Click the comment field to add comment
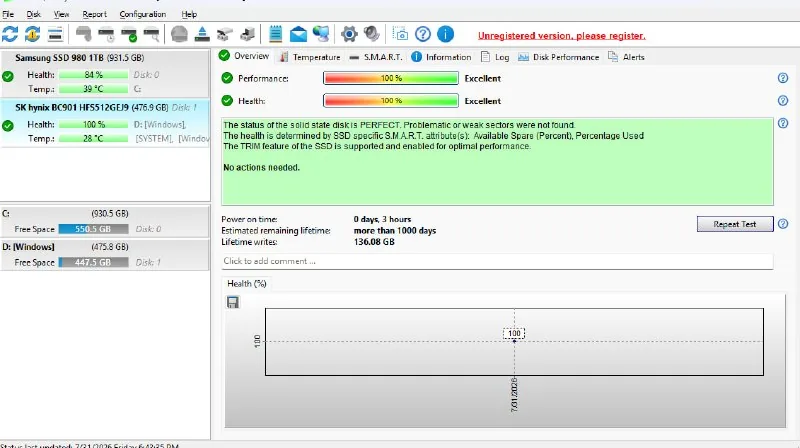The height and width of the screenshot is (448, 800). tap(497, 261)
